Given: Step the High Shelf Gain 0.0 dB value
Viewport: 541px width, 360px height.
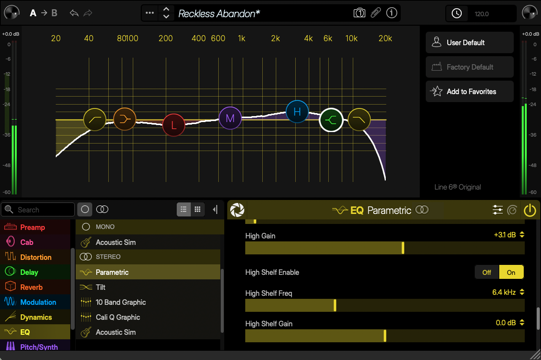Looking at the screenshot, I should 522,322.
